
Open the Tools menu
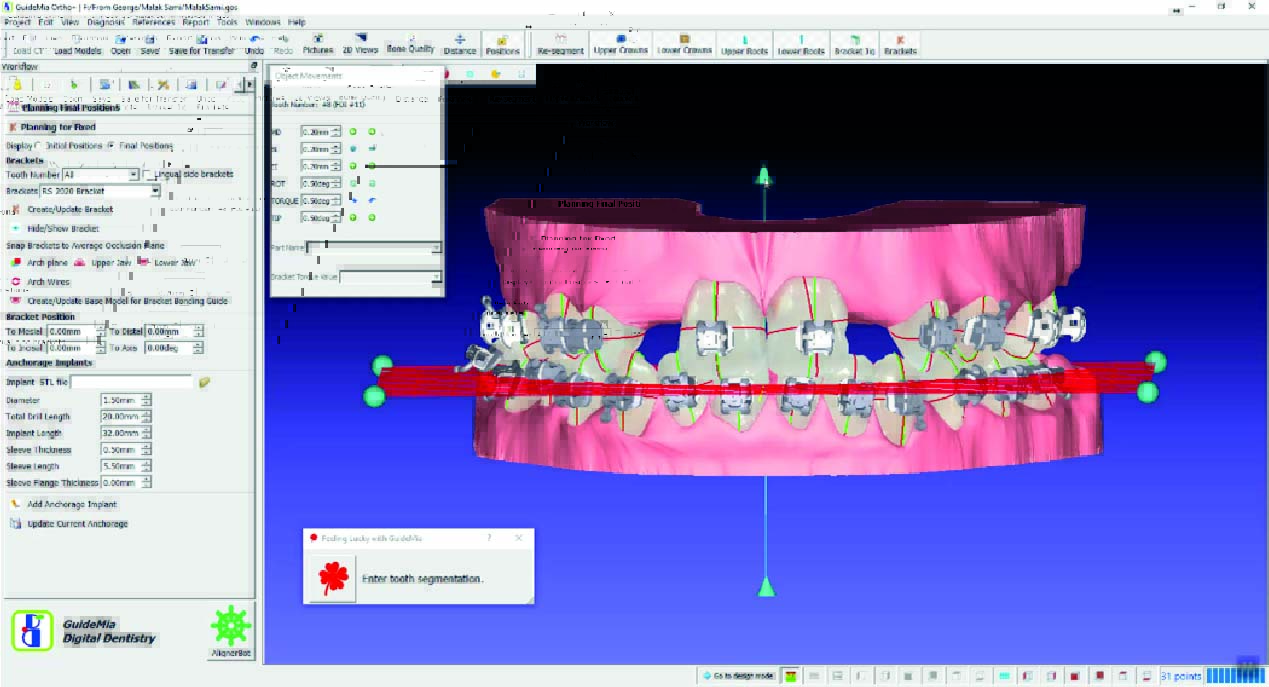[227, 21]
